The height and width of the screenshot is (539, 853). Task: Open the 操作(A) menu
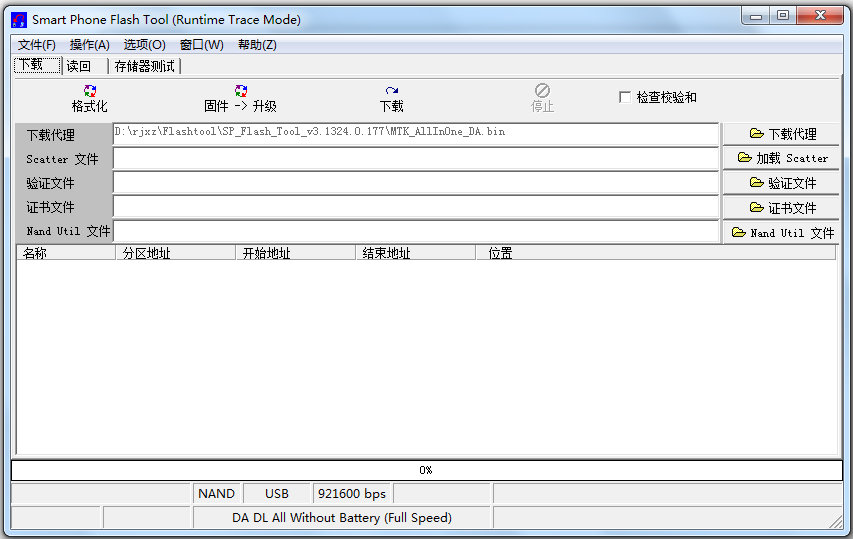pyautogui.click(x=90, y=45)
